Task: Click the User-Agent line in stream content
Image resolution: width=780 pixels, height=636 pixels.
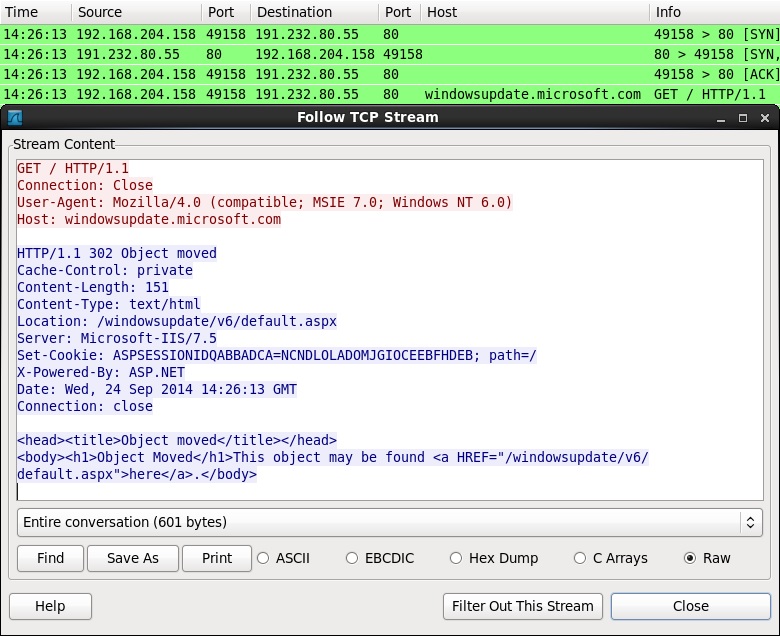Action: pos(264,202)
